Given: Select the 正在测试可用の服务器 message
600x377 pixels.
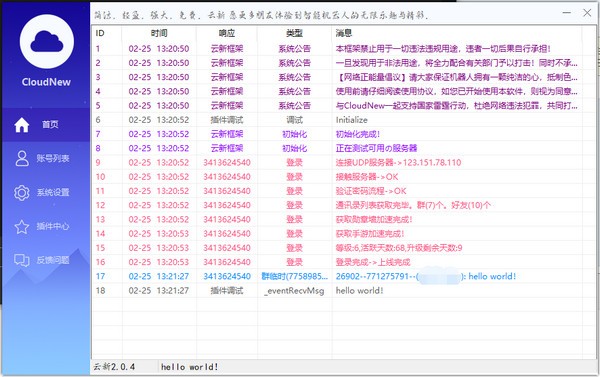Looking at the screenshot, I should tap(377, 148).
